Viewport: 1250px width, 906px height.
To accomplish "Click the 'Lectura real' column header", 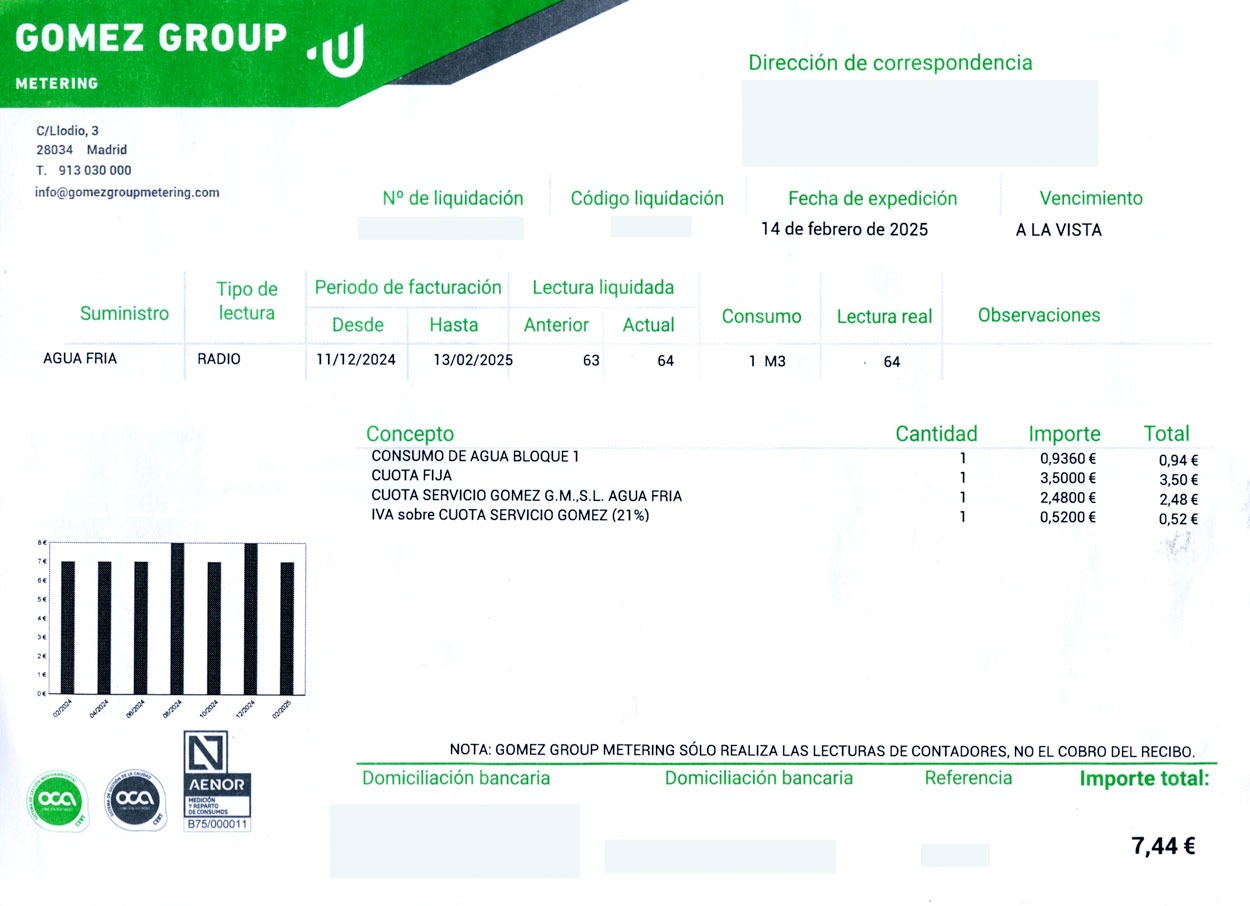I will coord(884,317).
